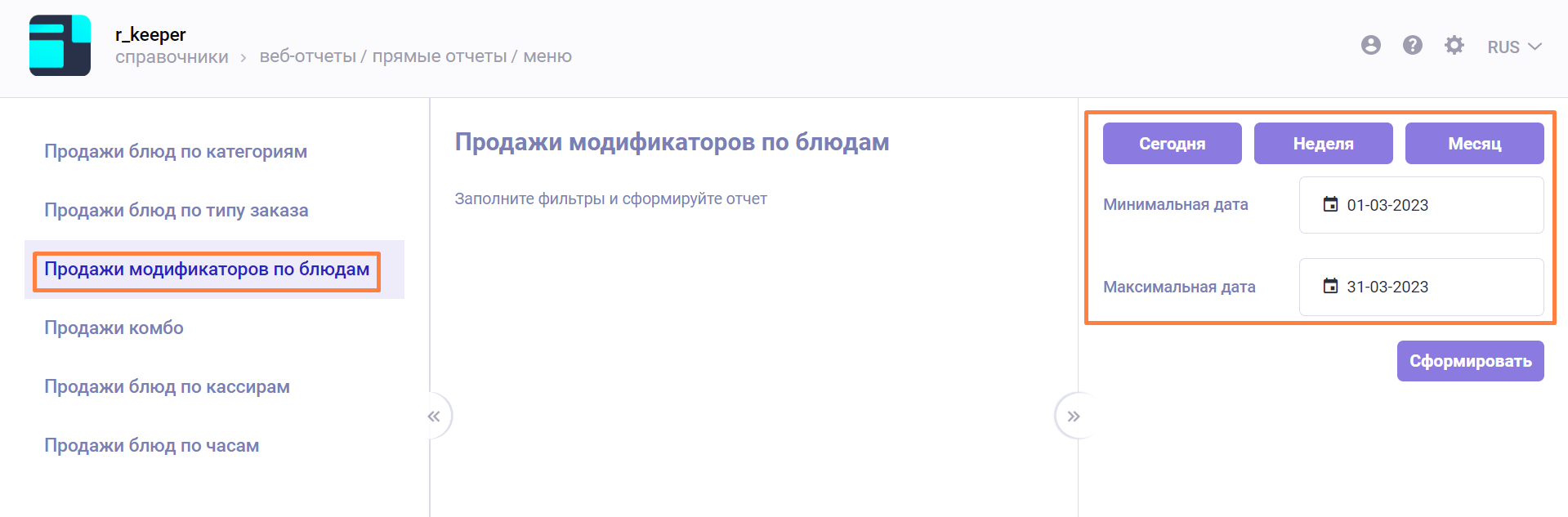Click the r_keeper logo icon
This screenshot has width=1568, height=517.
point(60,46)
